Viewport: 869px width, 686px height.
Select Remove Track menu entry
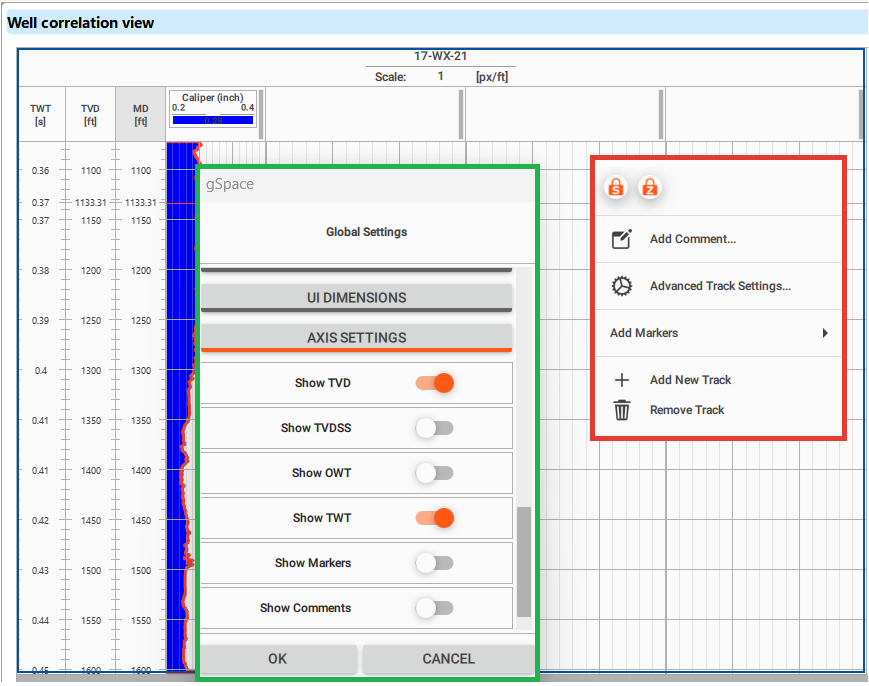[687, 410]
